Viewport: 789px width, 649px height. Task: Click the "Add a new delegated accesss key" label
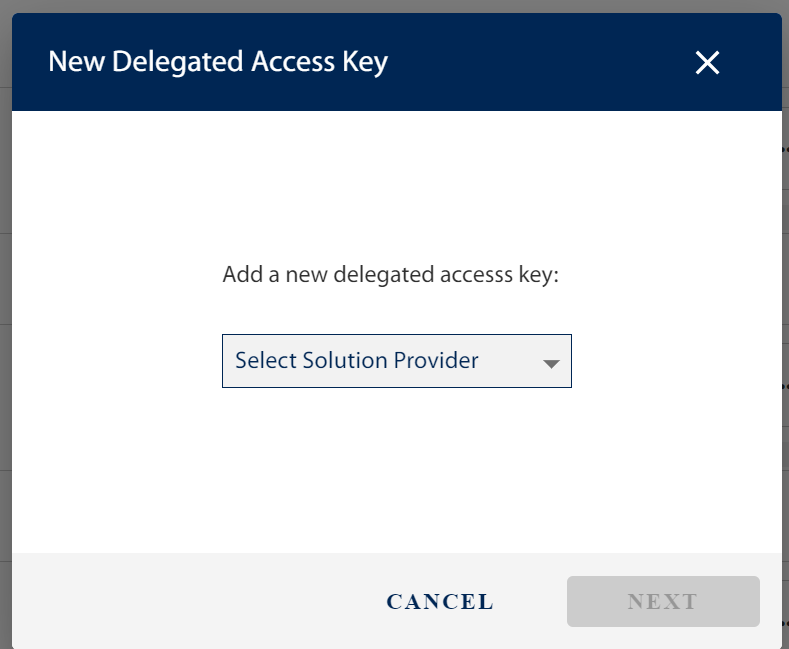coord(390,274)
